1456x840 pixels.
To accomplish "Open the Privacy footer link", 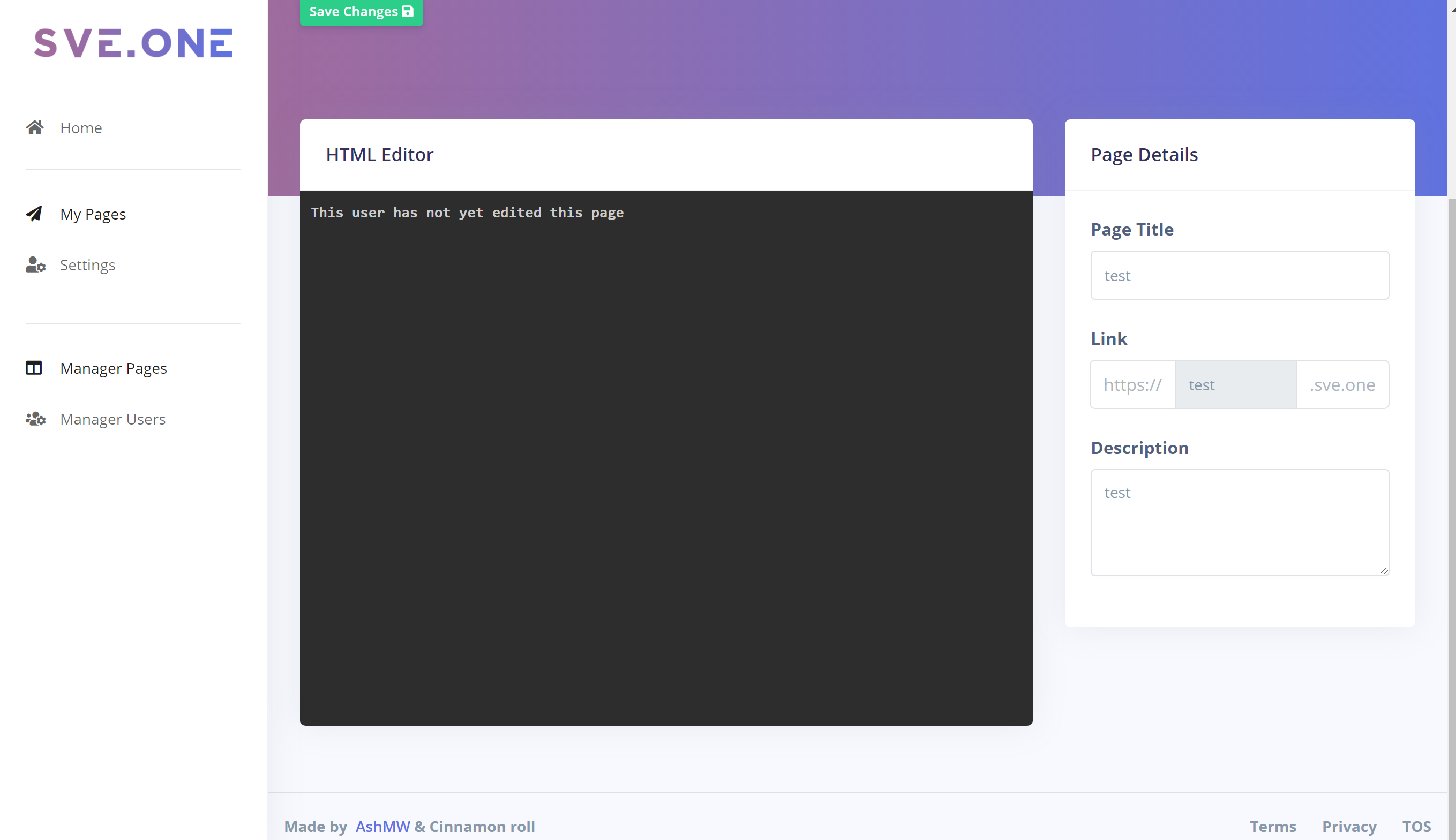I will point(1349,826).
